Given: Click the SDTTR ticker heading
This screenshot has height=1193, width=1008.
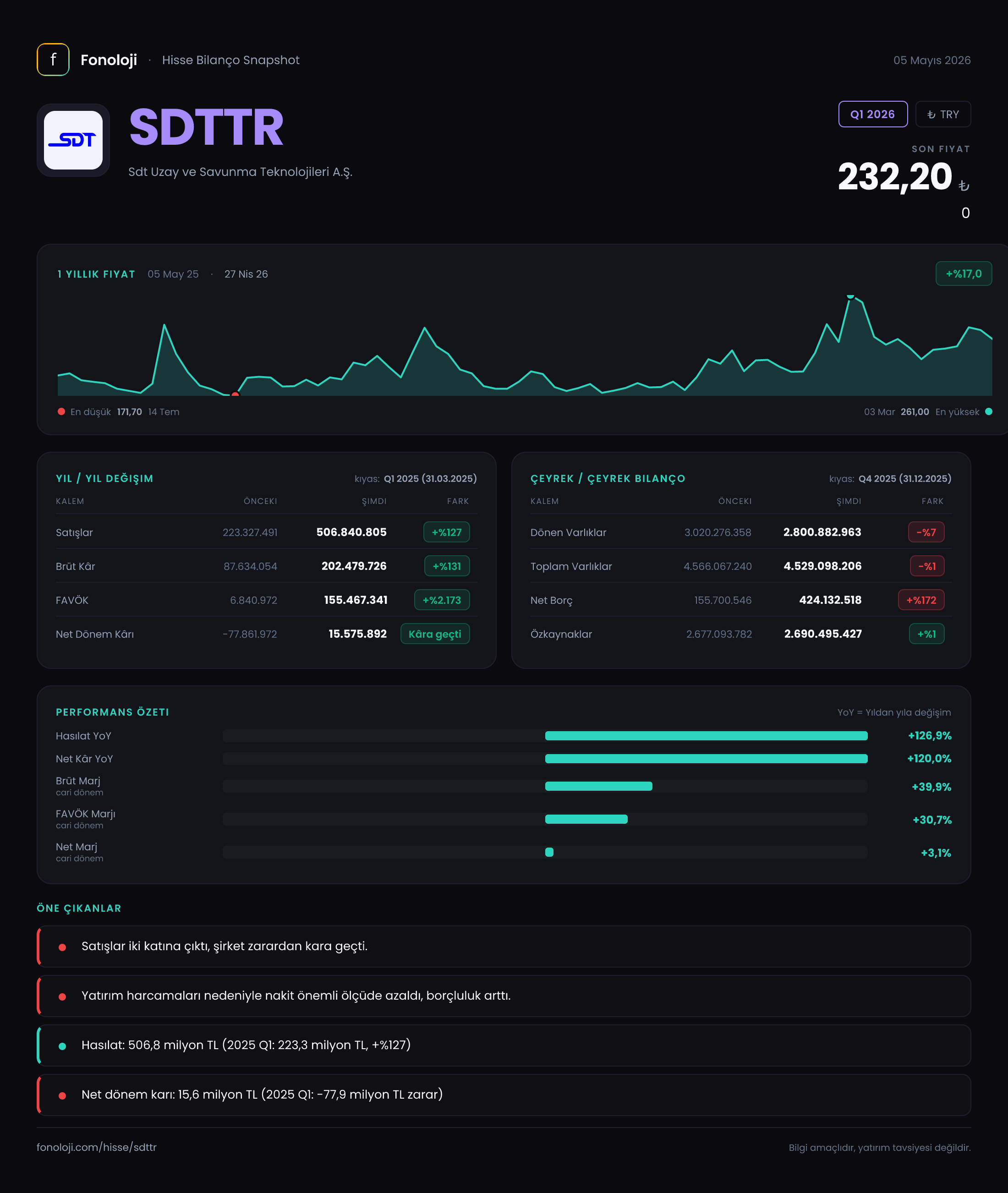Looking at the screenshot, I should 206,127.
